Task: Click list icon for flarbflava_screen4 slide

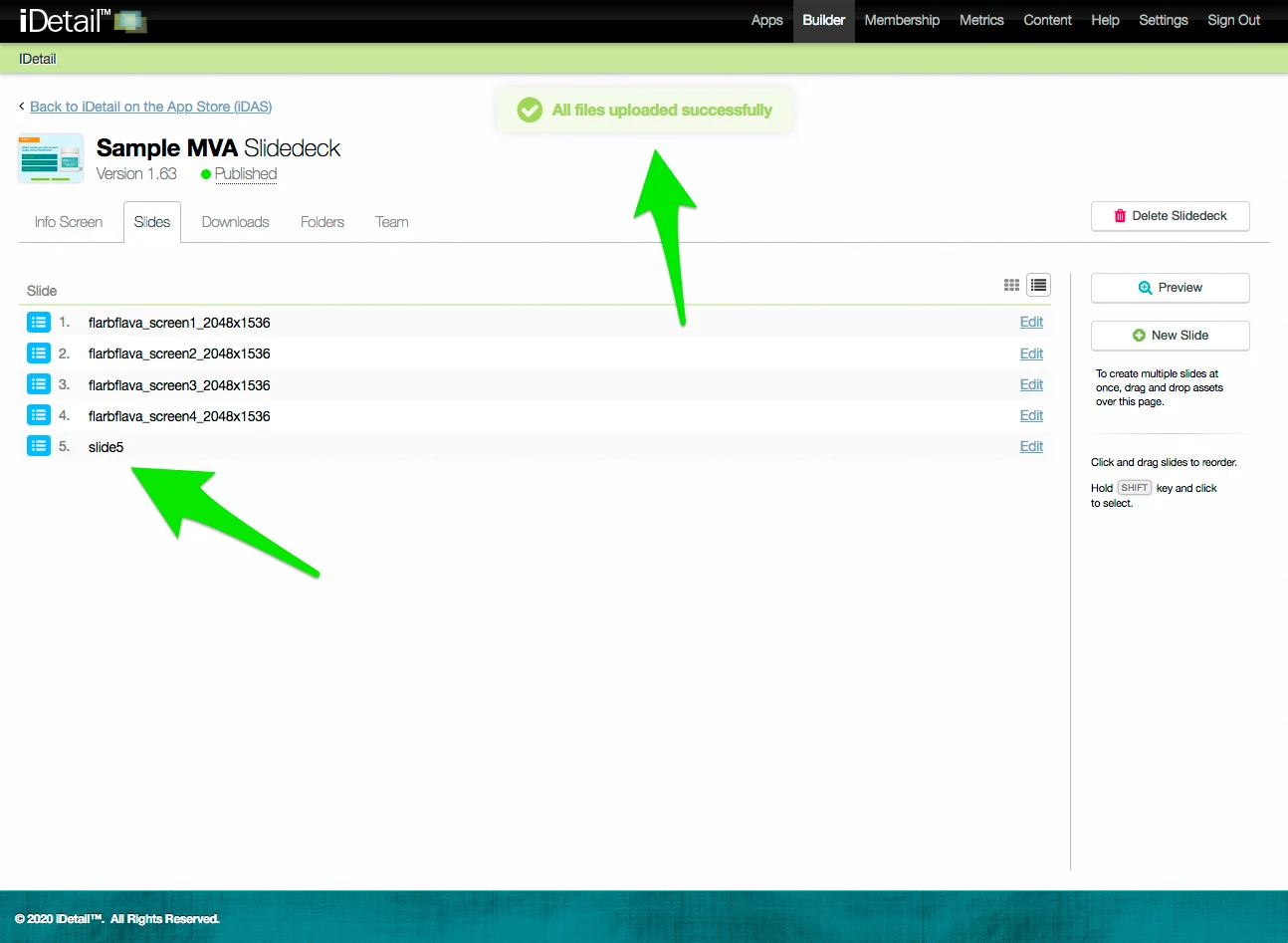Action: click(x=39, y=415)
